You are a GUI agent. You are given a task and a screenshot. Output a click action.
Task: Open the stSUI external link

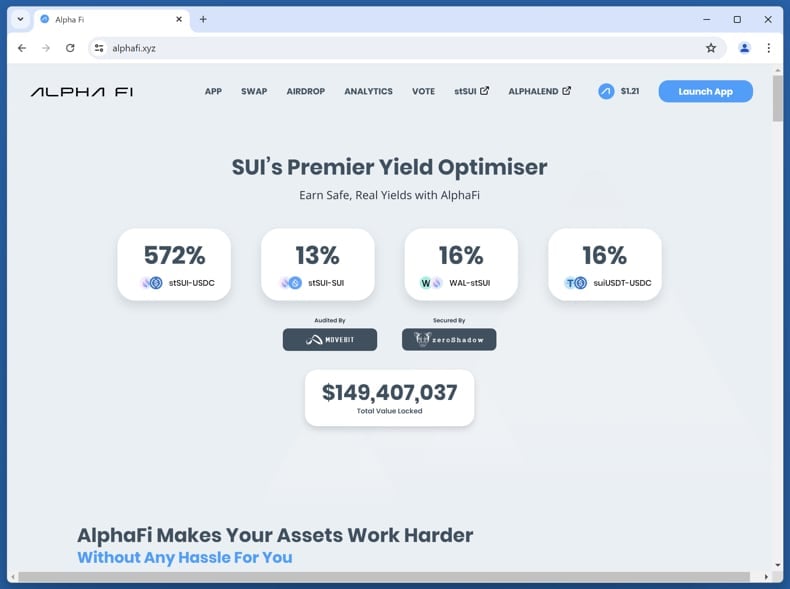point(471,91)
